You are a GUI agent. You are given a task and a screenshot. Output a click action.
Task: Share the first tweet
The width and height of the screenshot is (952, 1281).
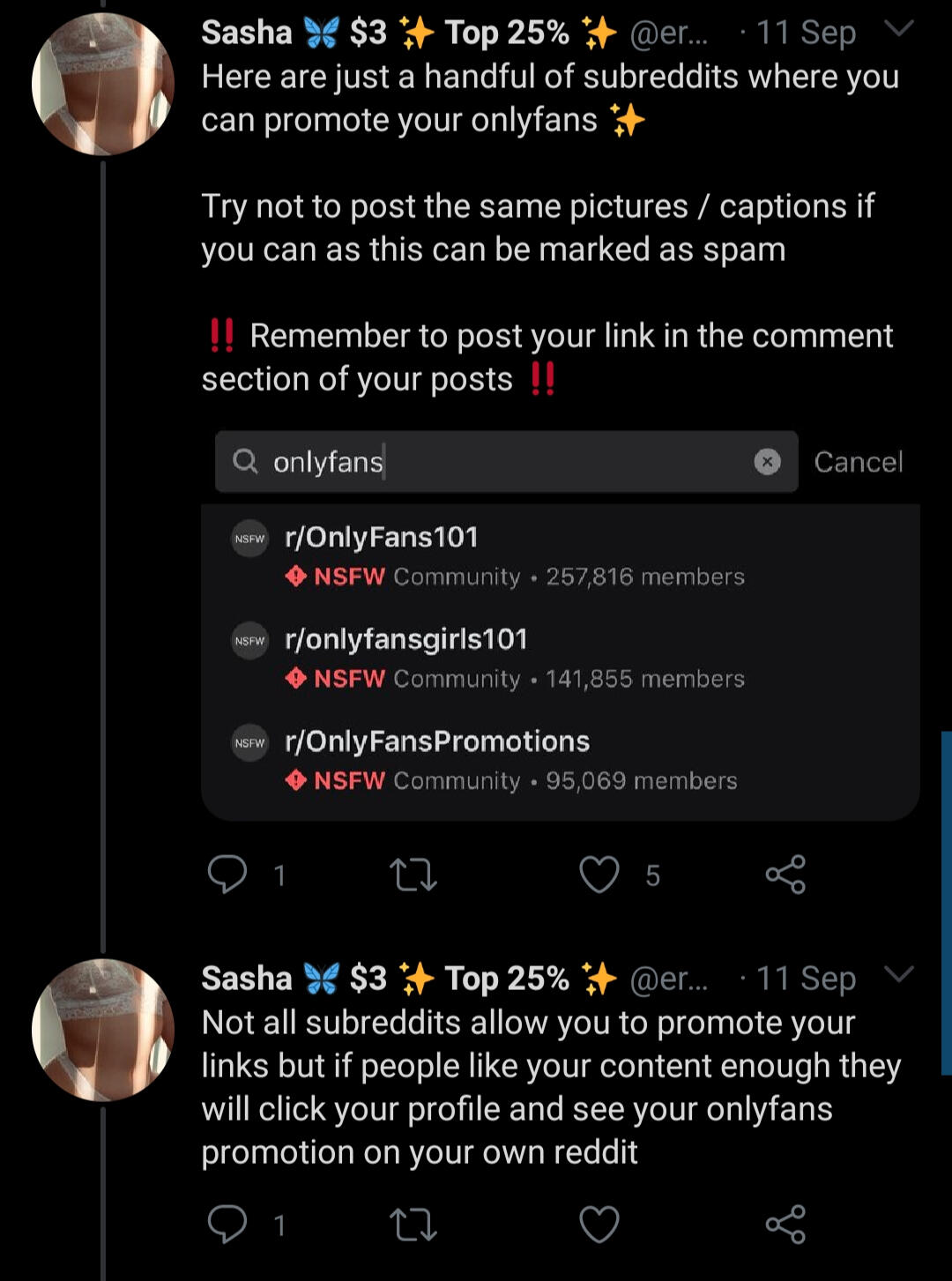click(x=785, y=875)
